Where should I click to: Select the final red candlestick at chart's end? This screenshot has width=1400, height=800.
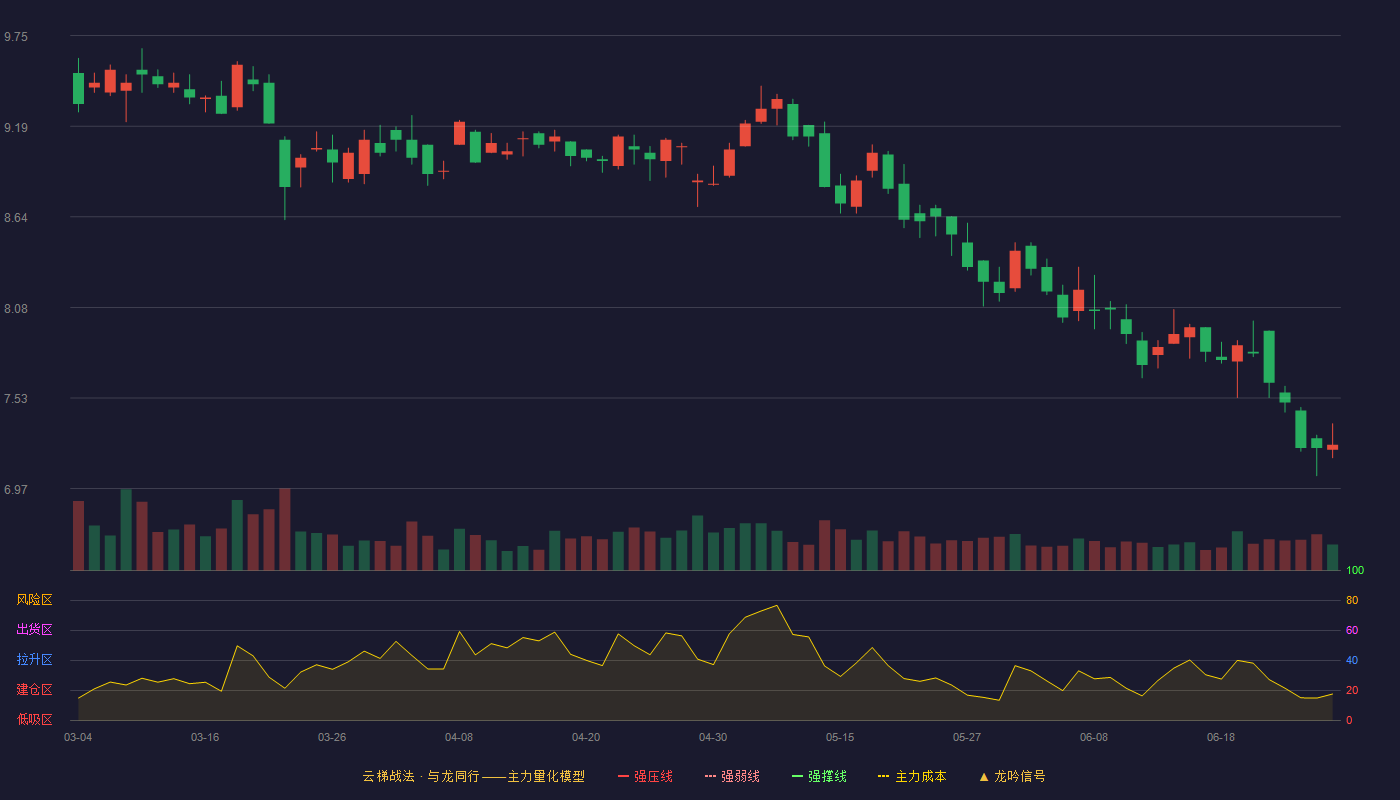point(1332,446)
